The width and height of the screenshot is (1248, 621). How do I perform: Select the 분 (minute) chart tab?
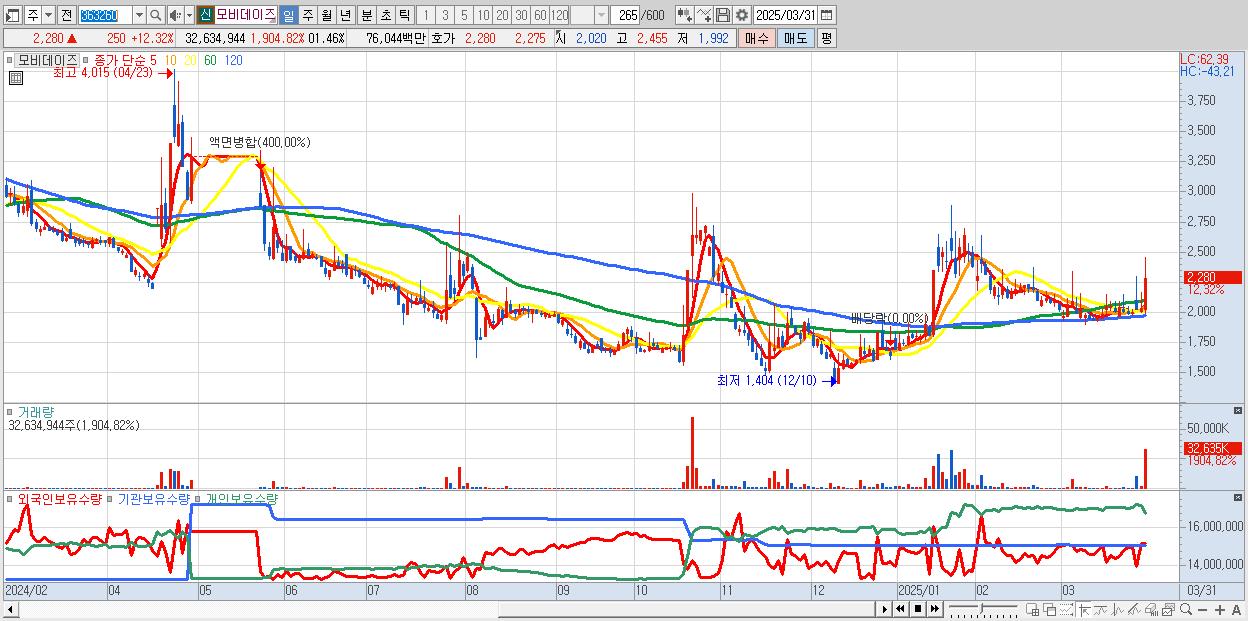pos(366,15)
